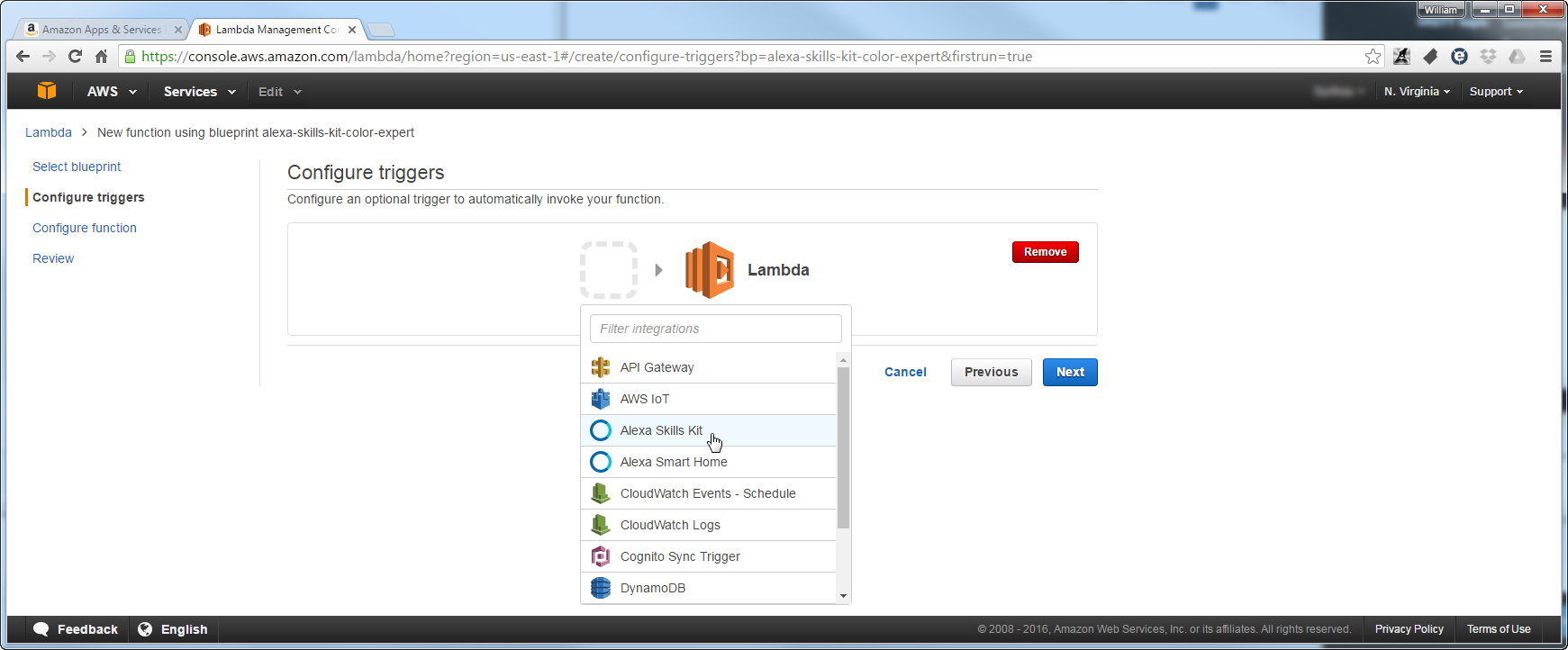The image size is (1568, 650).
Task: Click the Cancel link
Action: tap(905, 372)
